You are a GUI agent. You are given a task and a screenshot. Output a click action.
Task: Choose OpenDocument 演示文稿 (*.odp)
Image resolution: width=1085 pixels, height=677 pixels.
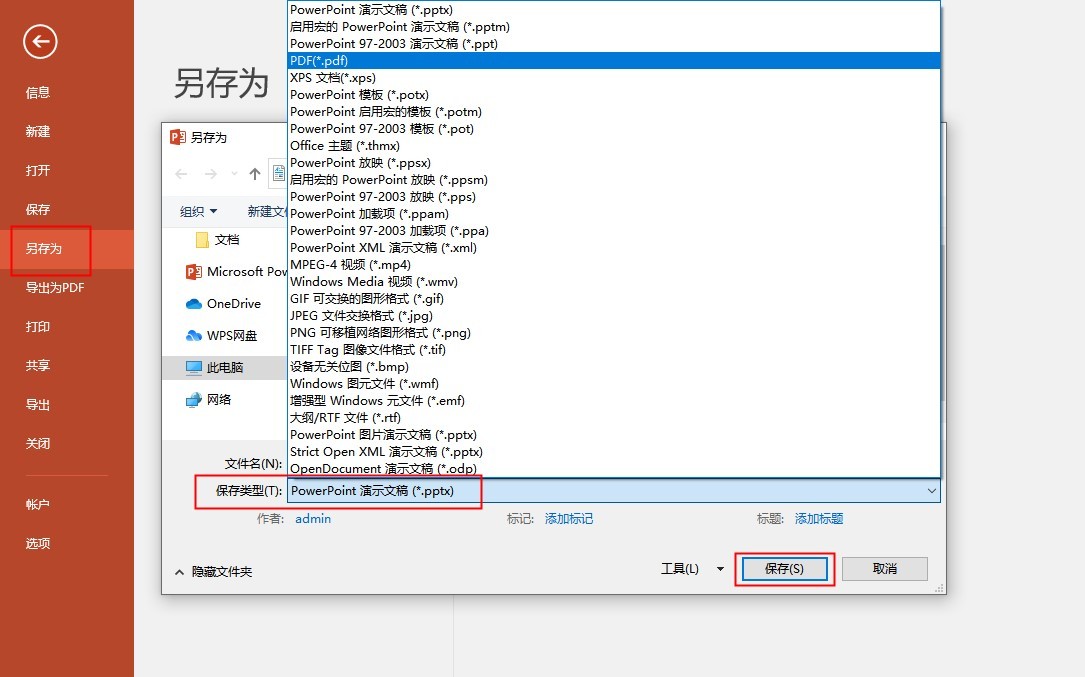[x=614, y=469]
